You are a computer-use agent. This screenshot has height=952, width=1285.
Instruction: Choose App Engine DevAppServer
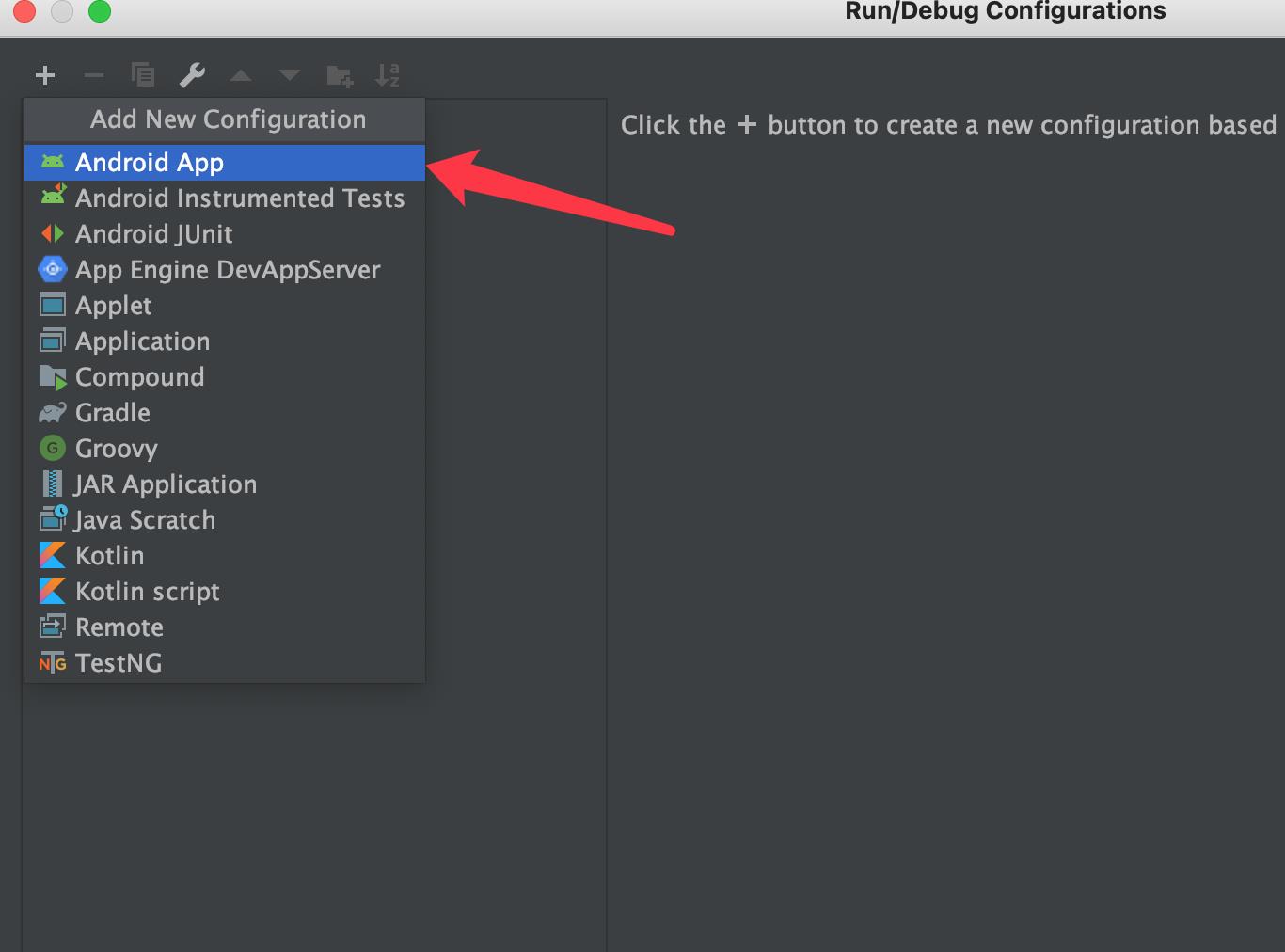(225, 270)
